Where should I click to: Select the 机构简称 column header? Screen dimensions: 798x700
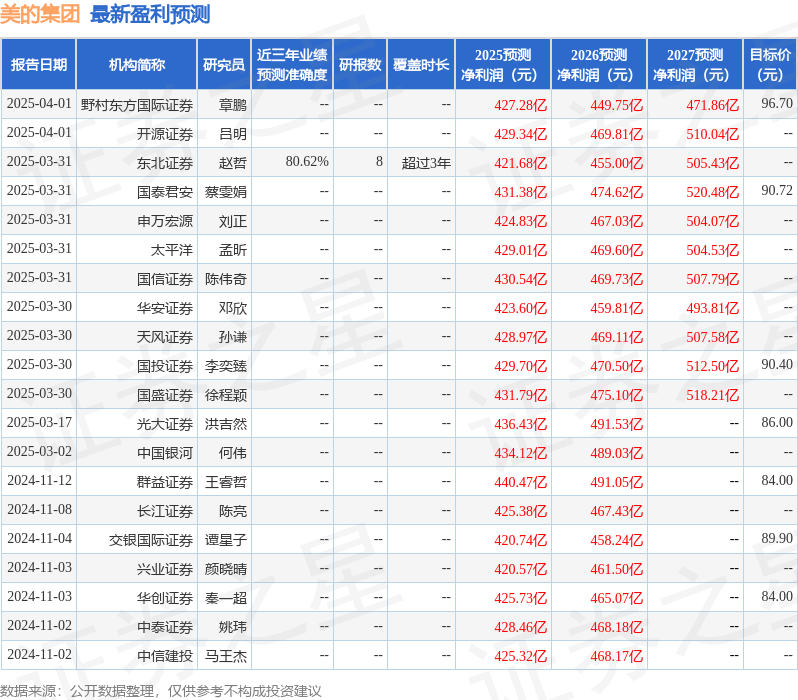click(x=136, y=65)
